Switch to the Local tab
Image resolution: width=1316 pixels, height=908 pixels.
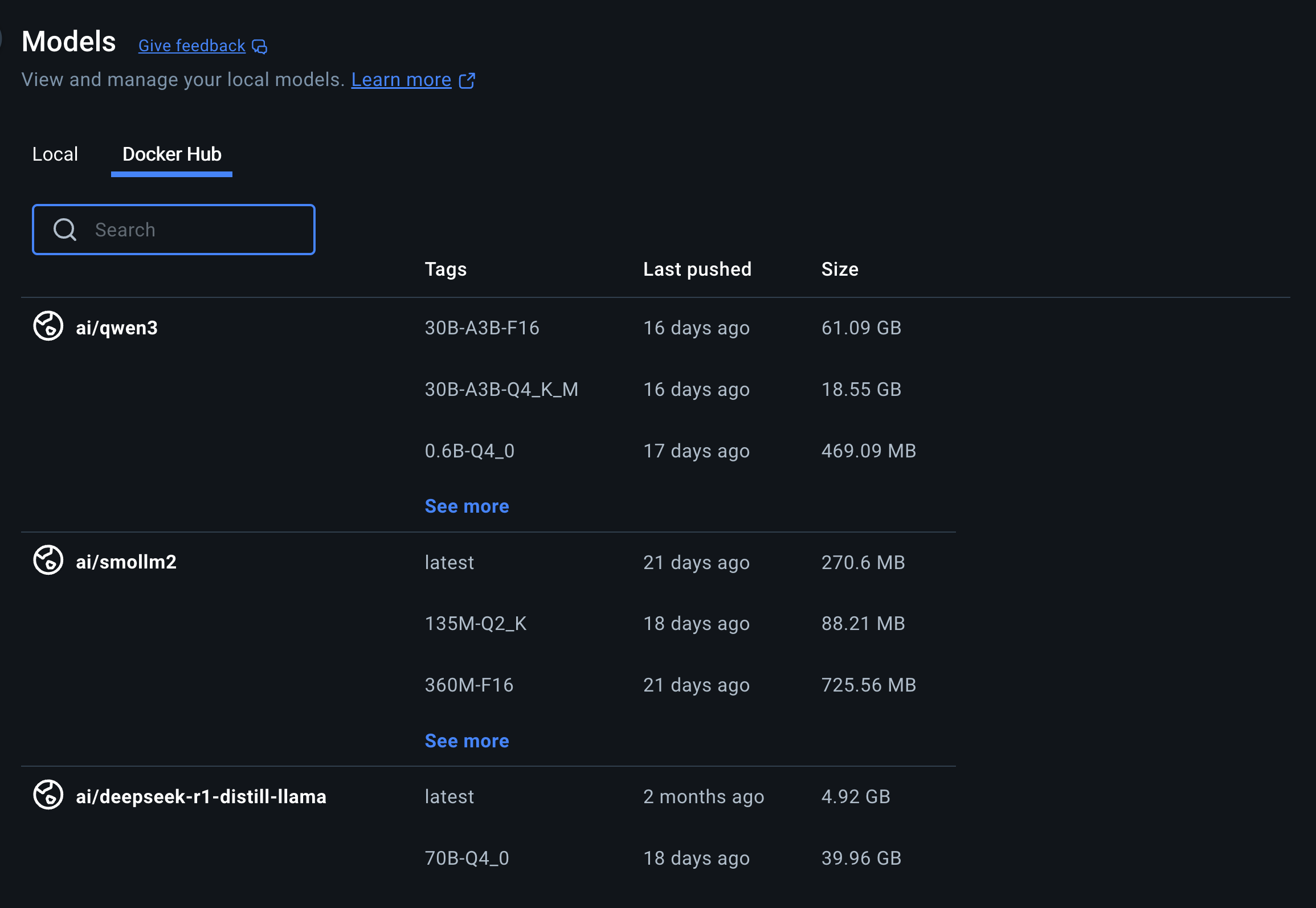click(x=55, y=154)
